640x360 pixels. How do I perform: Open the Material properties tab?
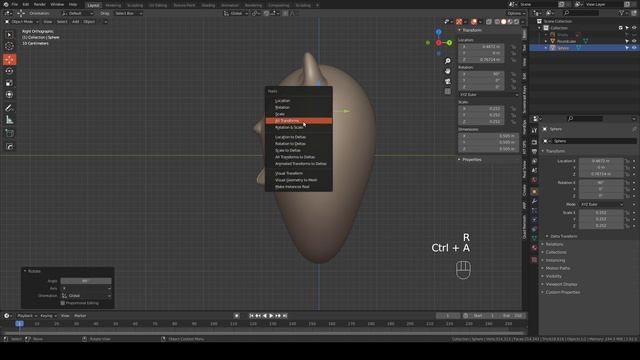click(x=534, y=248)
